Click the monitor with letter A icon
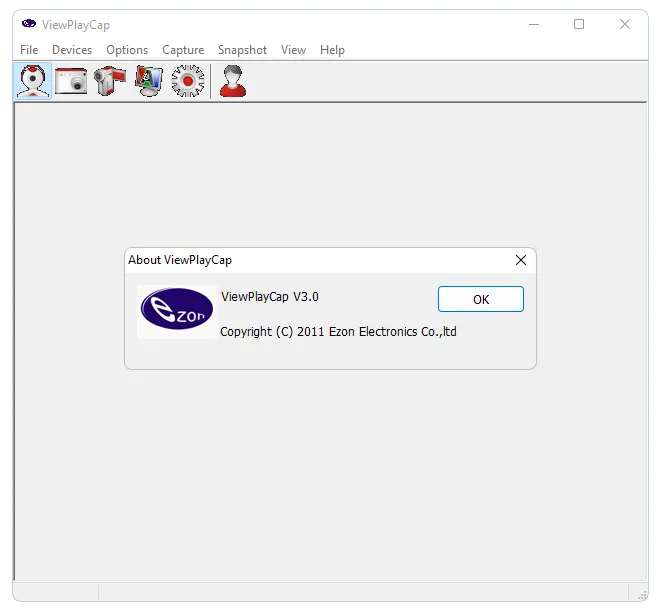This screenshot has width=659, height=608. click(x=148, y=81)
